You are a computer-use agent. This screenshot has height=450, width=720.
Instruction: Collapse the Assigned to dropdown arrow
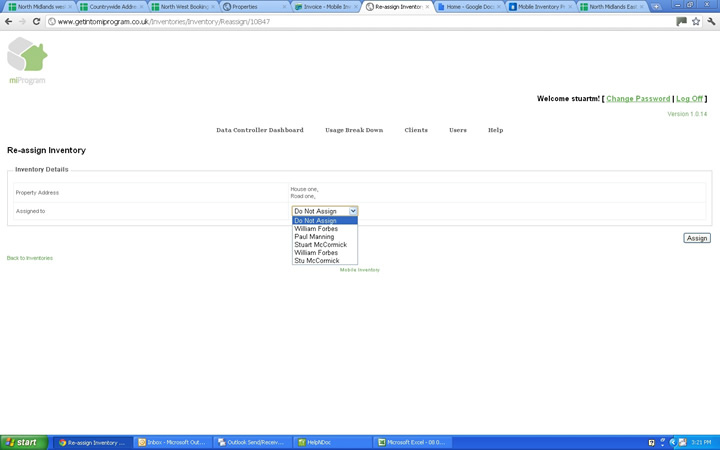coord(353,211)
